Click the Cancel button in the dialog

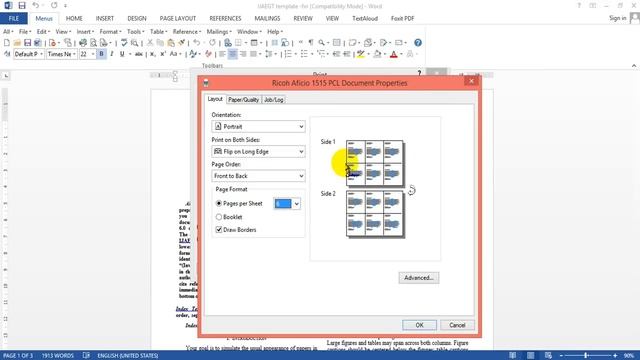point(457,325)
